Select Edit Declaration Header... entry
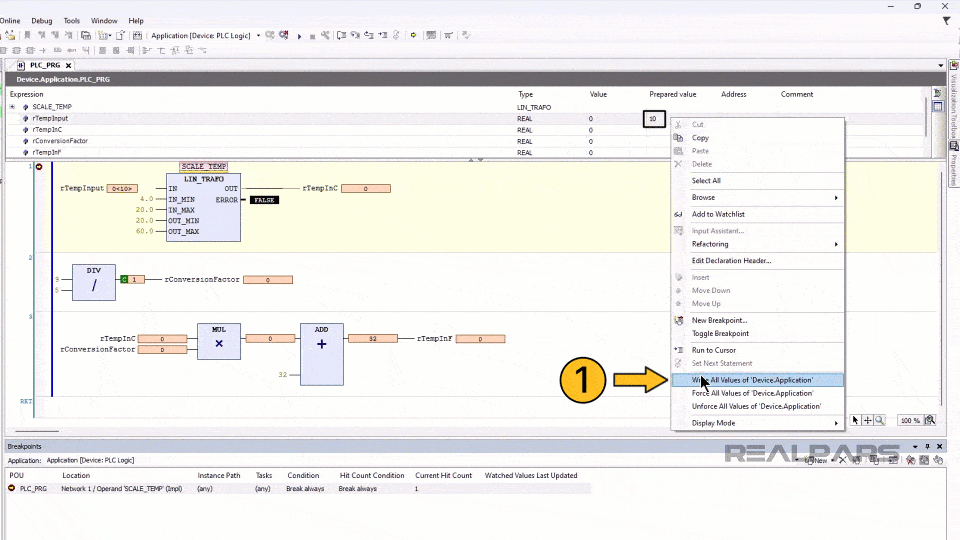The image size is (960, 540). (757, 261)
